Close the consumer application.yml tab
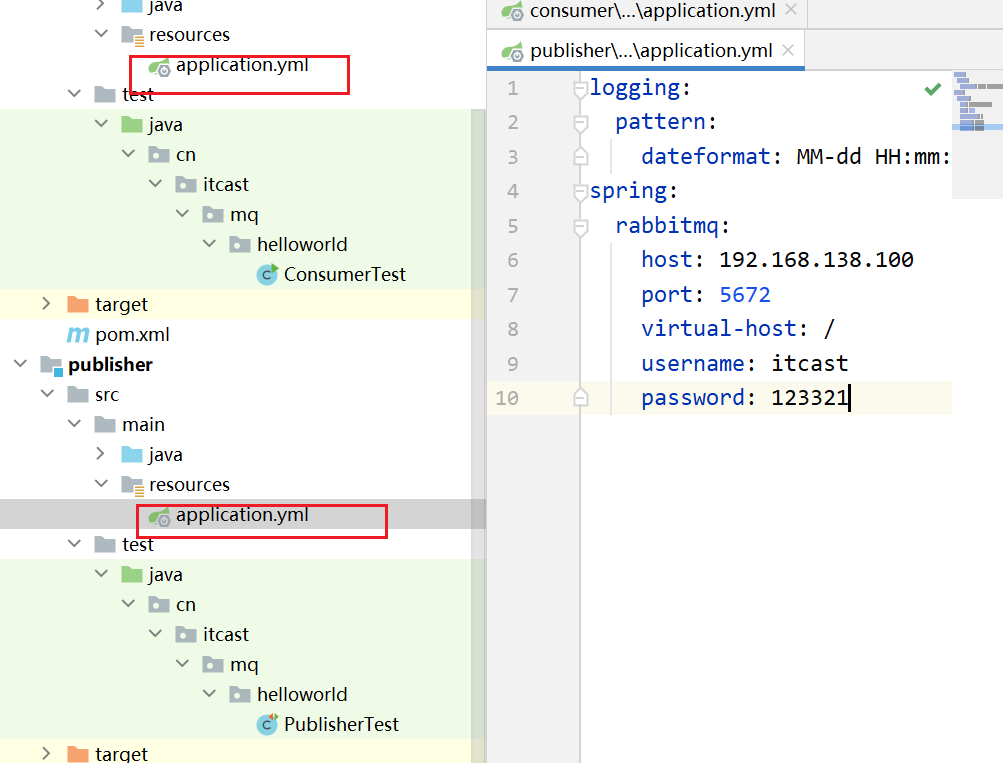This screenshot has width=1003, height=763. tap(791, 10)
